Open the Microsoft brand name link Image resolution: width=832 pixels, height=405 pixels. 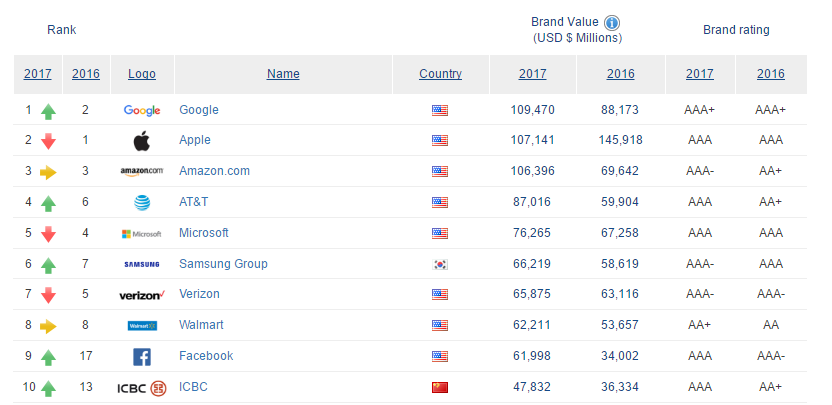coord(204,232)
